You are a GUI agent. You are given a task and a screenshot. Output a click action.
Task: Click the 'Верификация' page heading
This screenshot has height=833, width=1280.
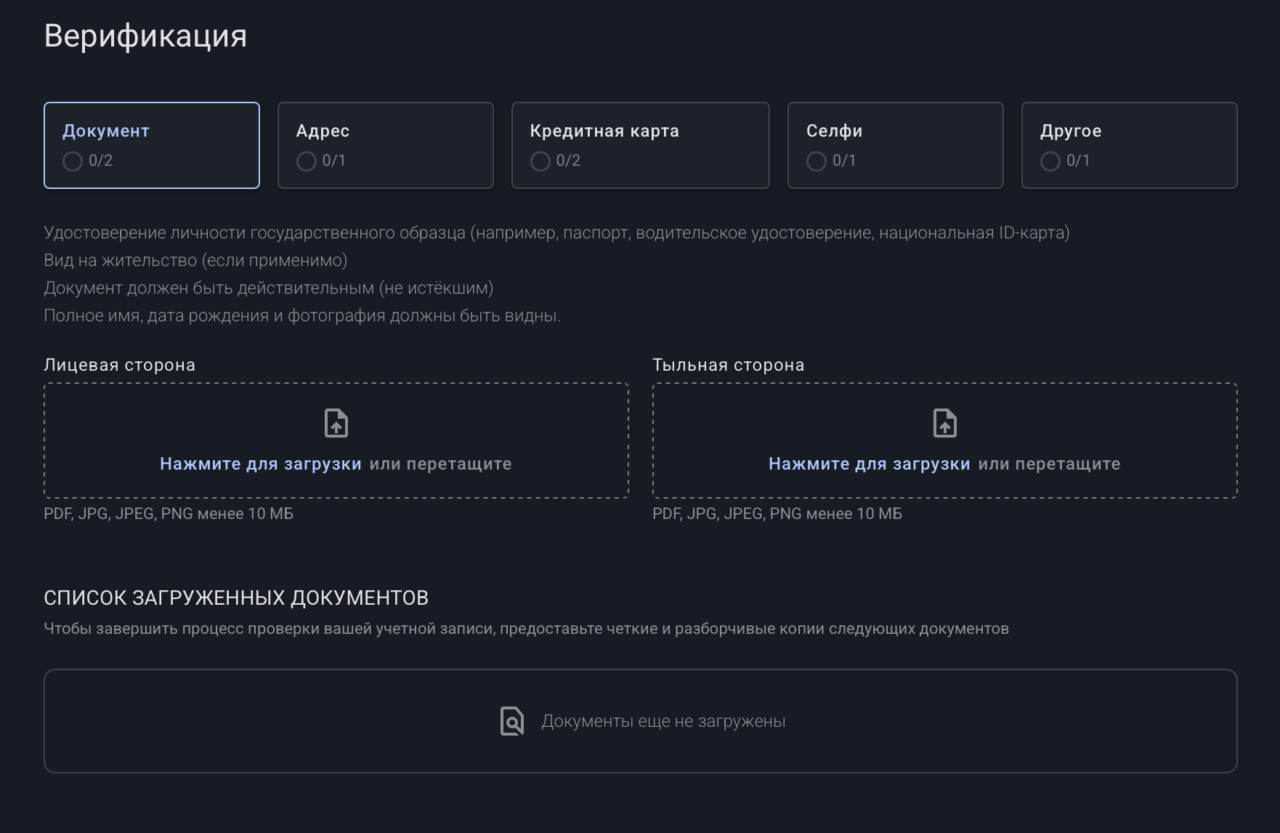145,36
